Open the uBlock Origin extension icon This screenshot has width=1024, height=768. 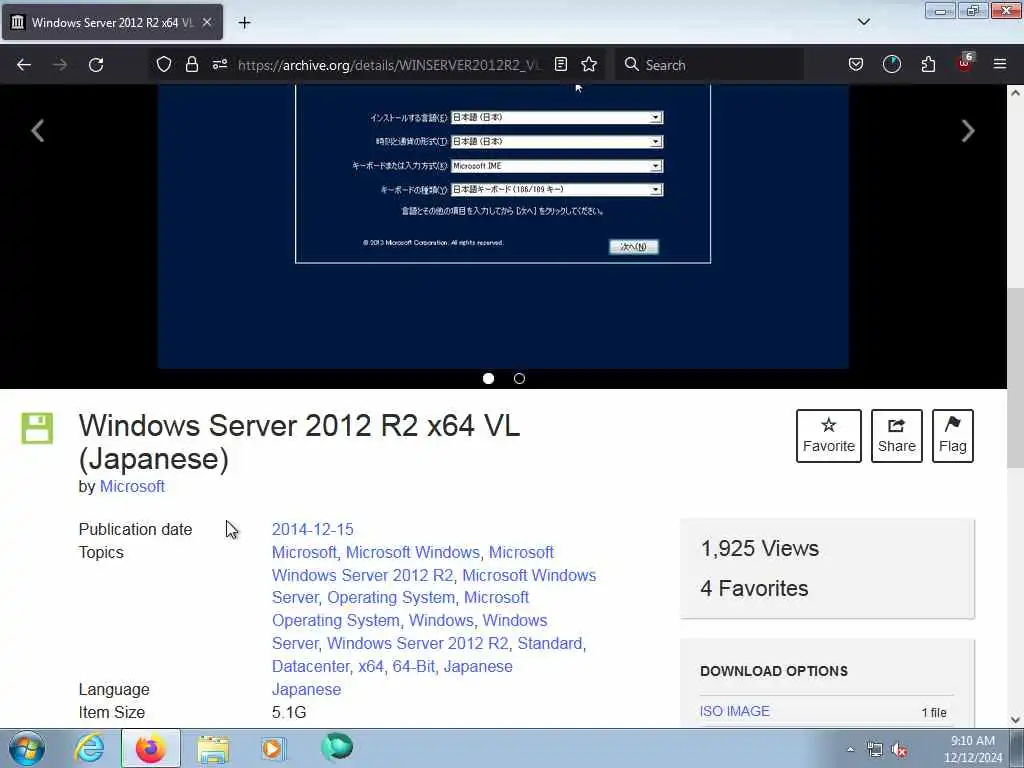coord(965,63)
